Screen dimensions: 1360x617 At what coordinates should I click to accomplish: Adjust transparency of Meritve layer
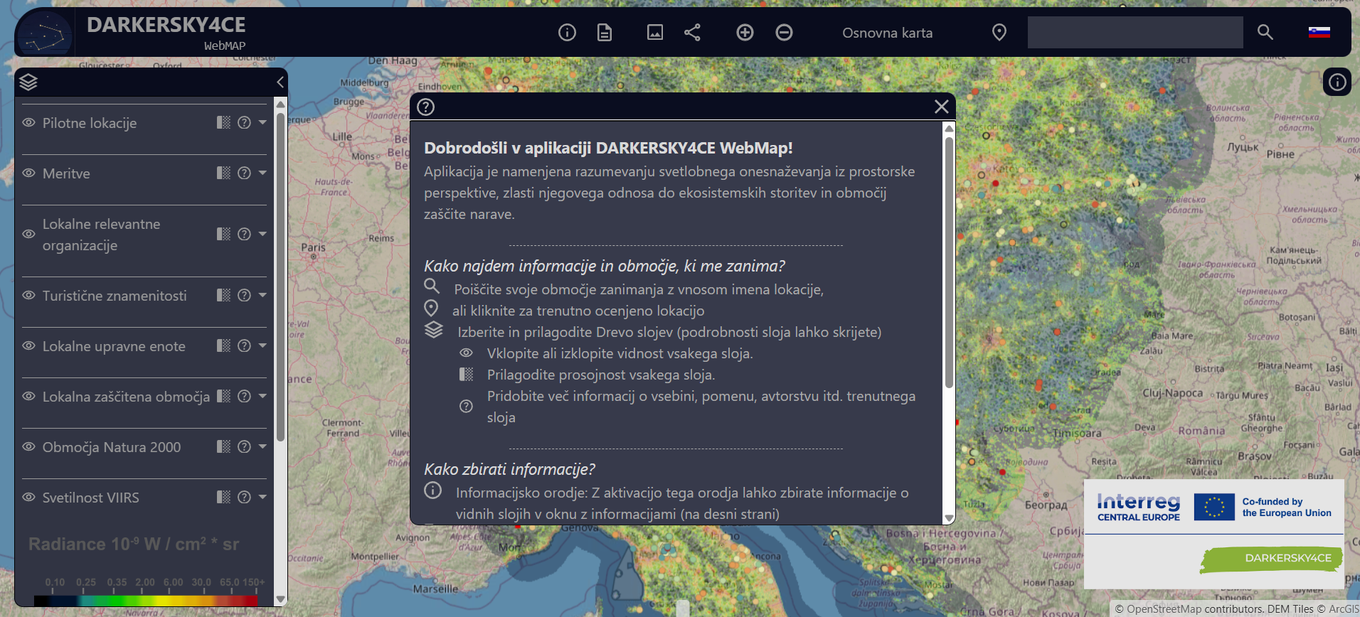click(224, 173)
